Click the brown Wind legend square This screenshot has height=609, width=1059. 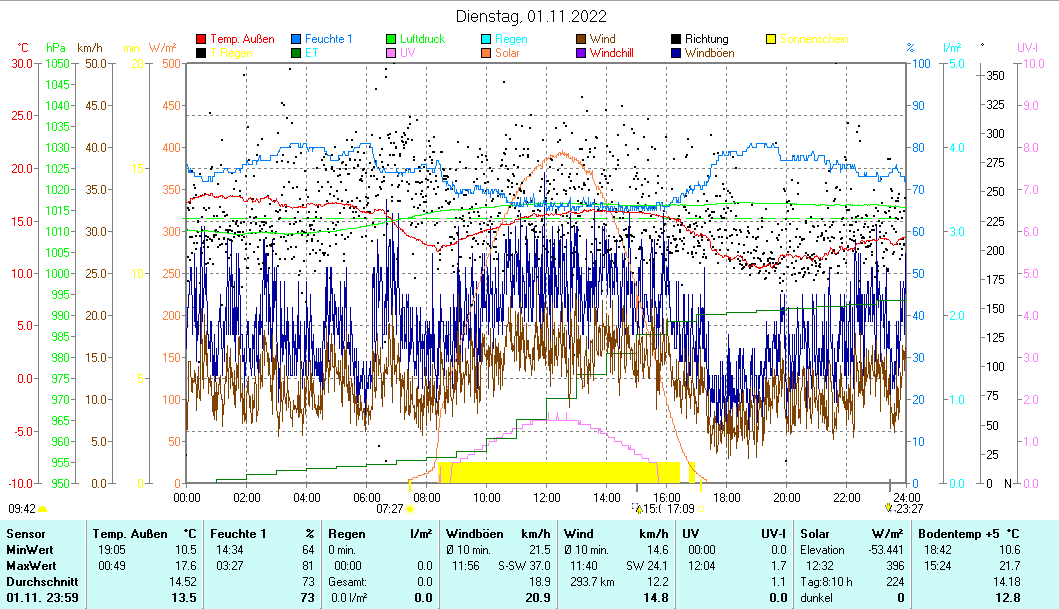(582, 40)
